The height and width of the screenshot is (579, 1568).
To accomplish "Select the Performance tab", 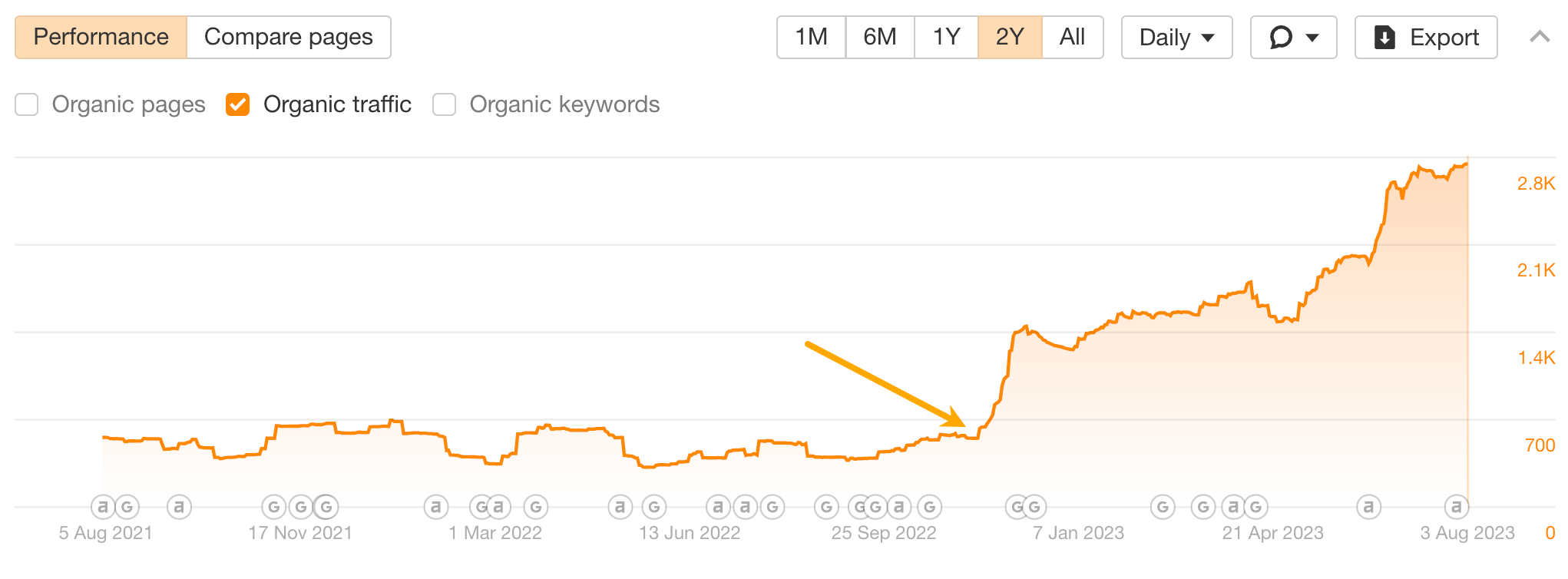I will 101,36.
